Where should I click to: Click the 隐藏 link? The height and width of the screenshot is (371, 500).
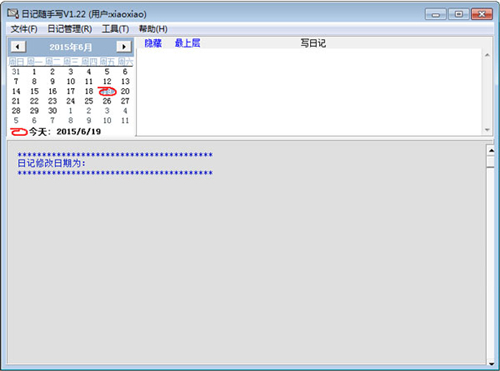tap(153, 43)
